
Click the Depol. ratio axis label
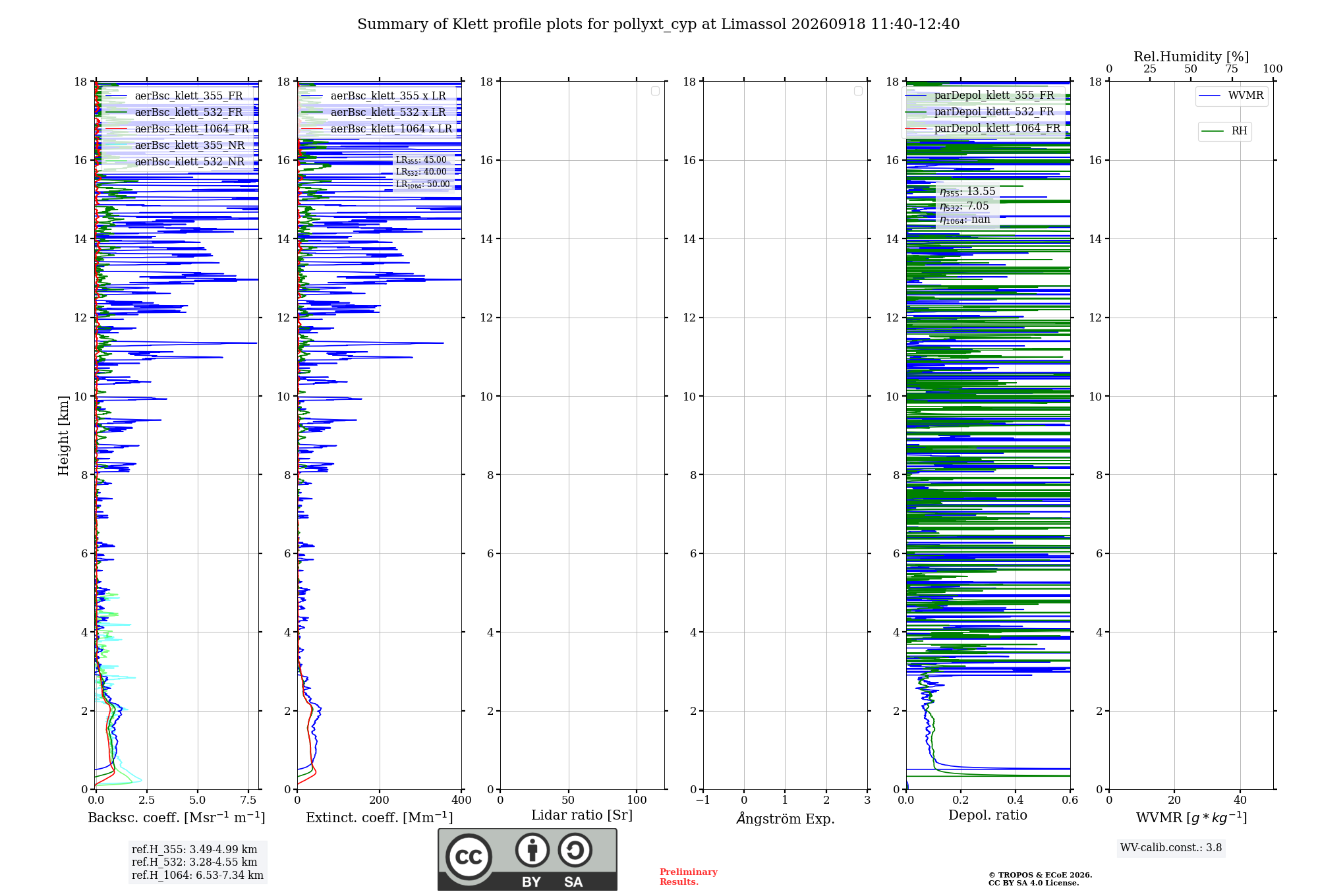(x=988, y=815)
